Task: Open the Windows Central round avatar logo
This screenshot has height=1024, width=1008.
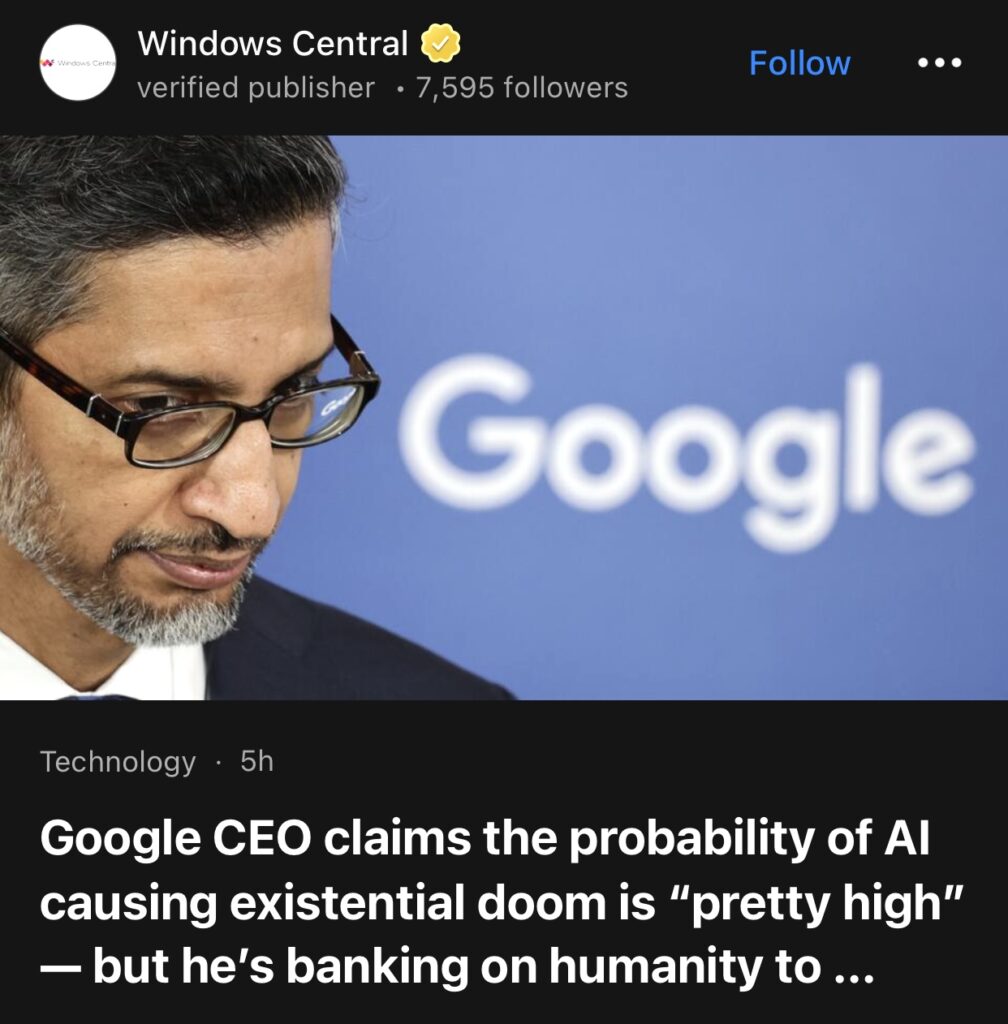Action: tap(78, 63)
